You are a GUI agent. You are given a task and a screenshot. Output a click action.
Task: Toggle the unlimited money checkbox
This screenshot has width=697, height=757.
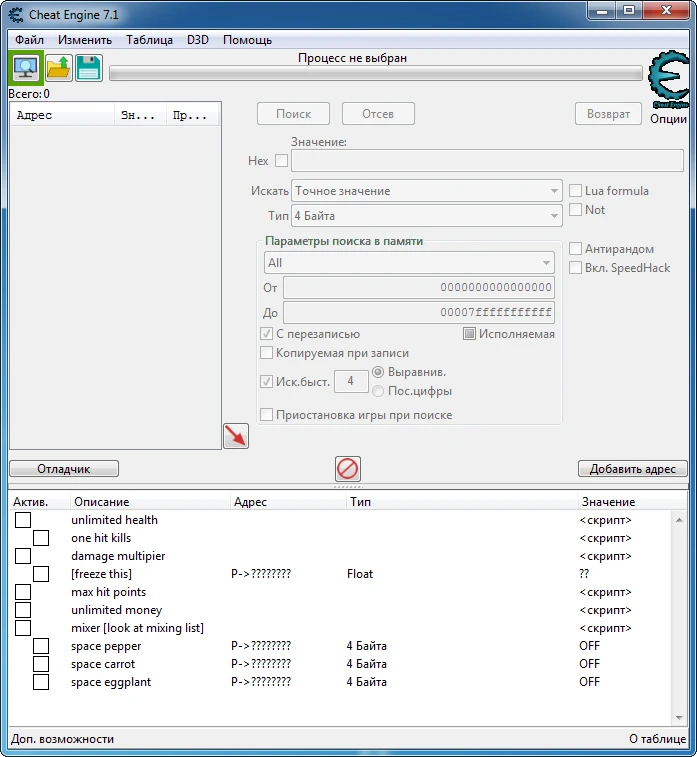click(x=23, y=610)
